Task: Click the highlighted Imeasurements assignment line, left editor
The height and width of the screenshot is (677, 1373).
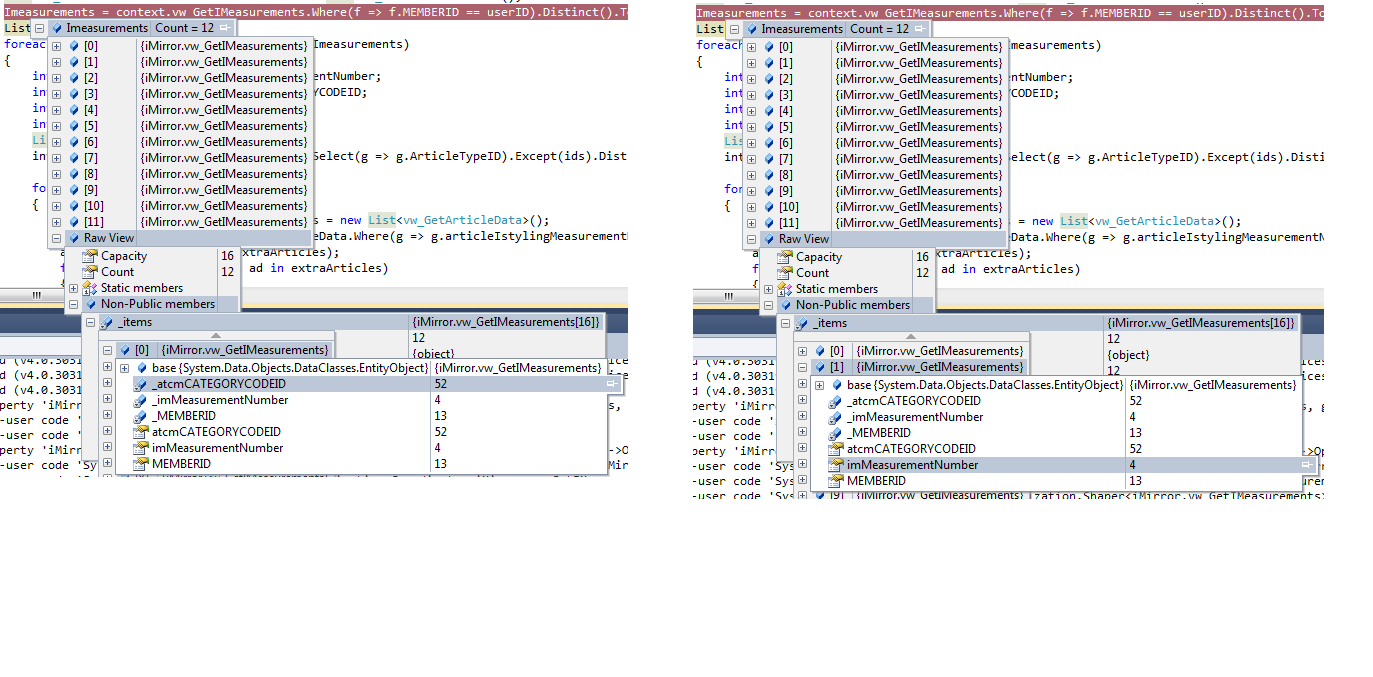Action: [314, 11]
